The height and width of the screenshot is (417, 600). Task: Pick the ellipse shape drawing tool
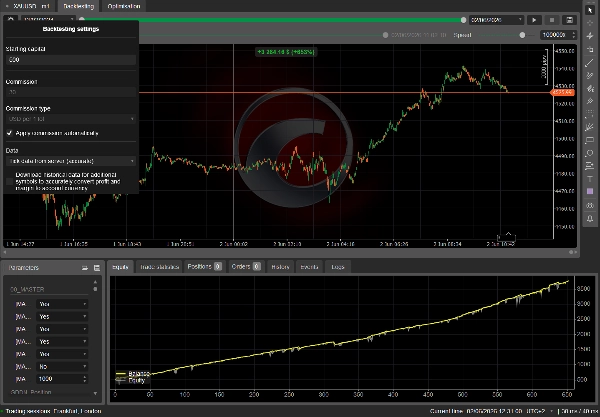(590, 153)
